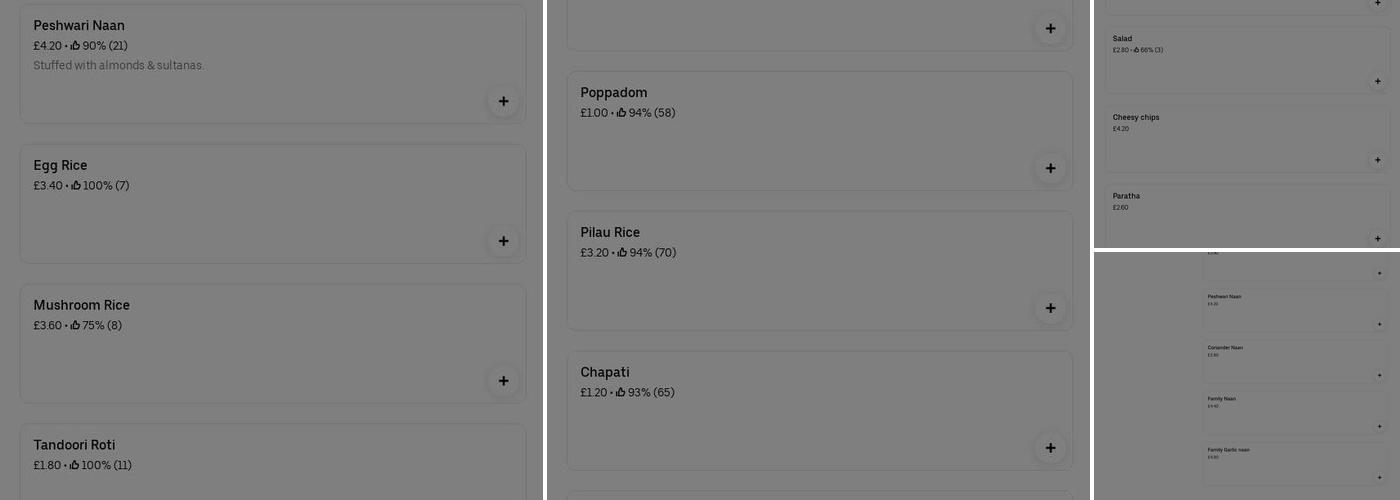Open the Tandoori Roti item details

(x=74, y=445)
